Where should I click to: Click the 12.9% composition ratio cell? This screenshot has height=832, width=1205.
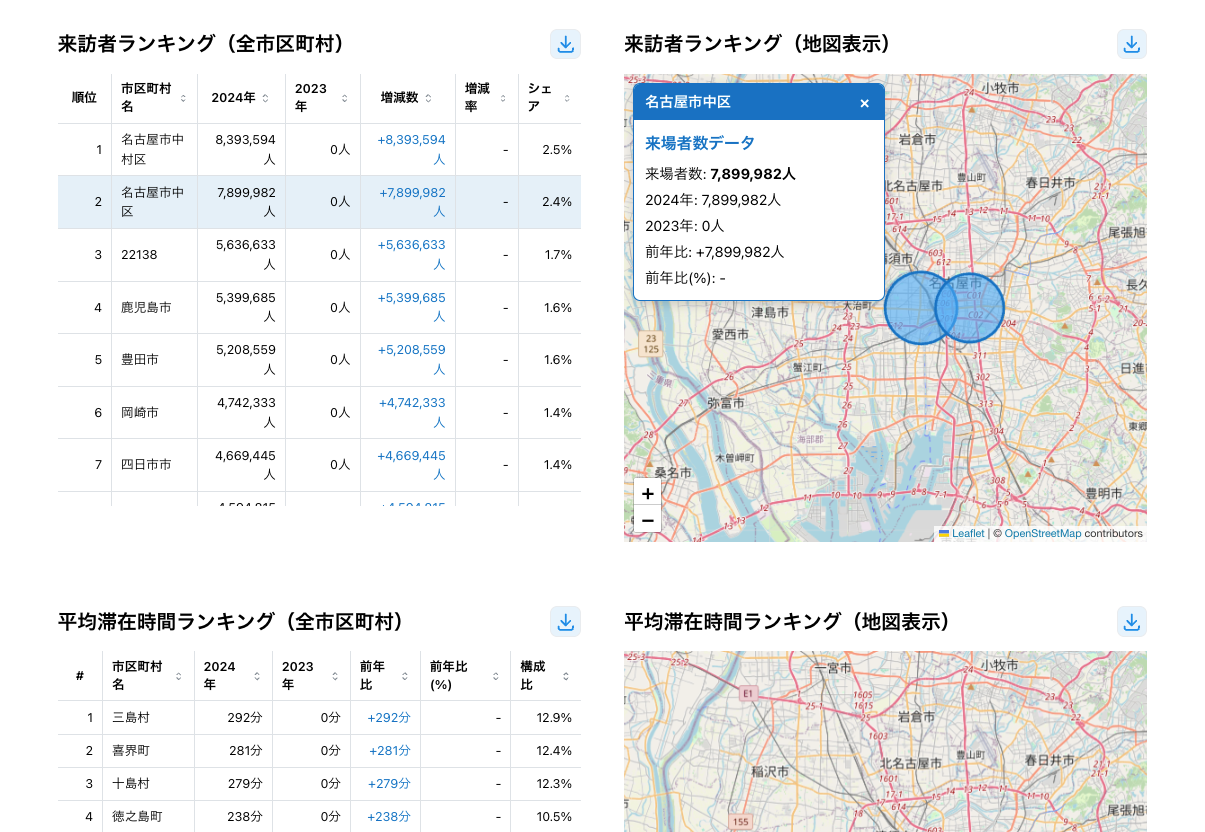(x=546, y=717)
